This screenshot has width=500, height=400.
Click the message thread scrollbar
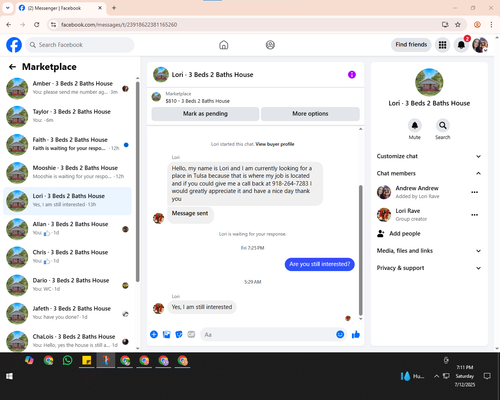(x=360, y=250)
